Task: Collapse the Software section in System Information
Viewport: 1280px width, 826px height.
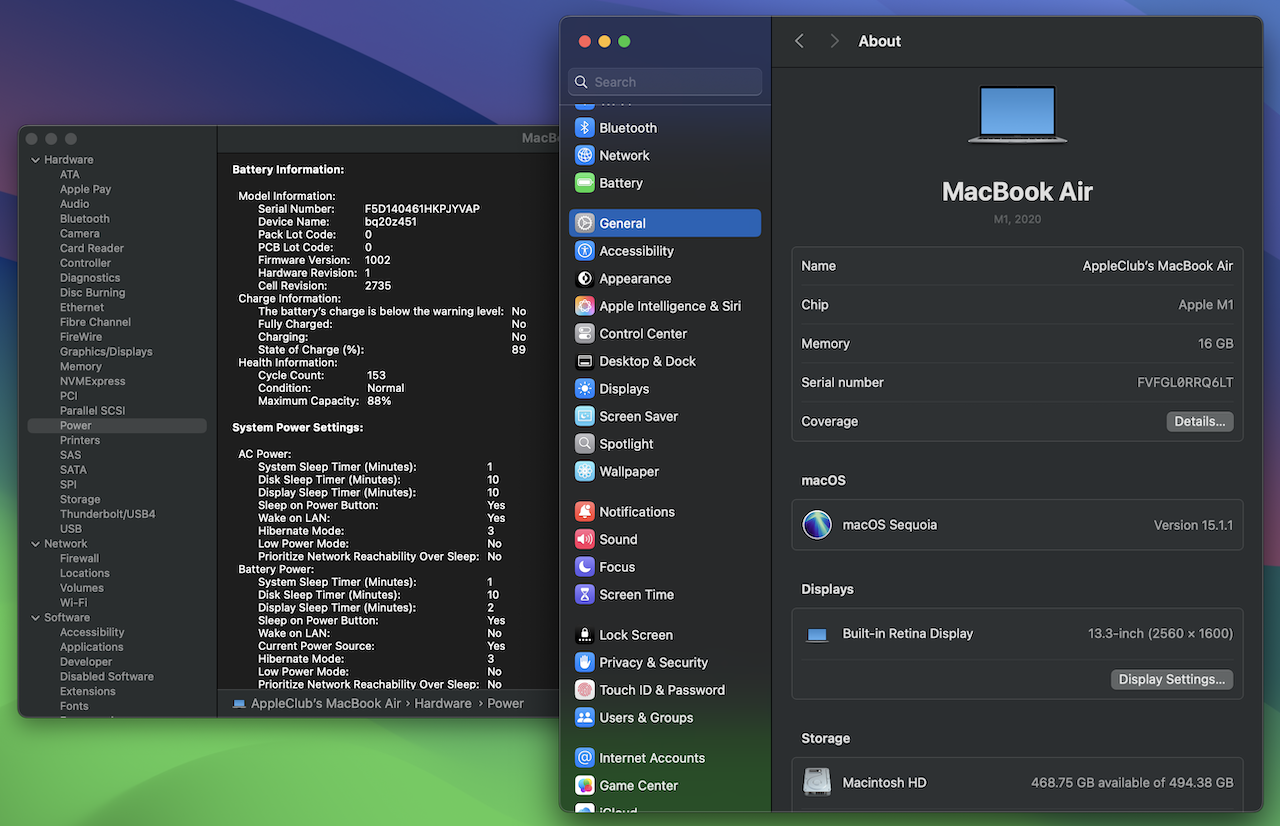Action: [35, 618]
